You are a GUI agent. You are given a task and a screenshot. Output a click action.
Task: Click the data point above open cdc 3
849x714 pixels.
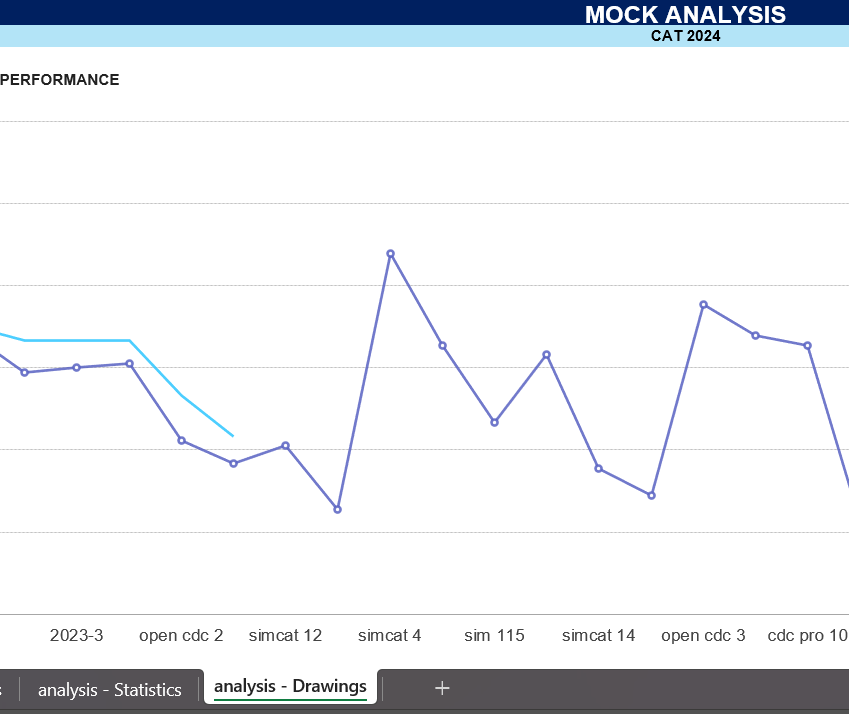[704, 304]
